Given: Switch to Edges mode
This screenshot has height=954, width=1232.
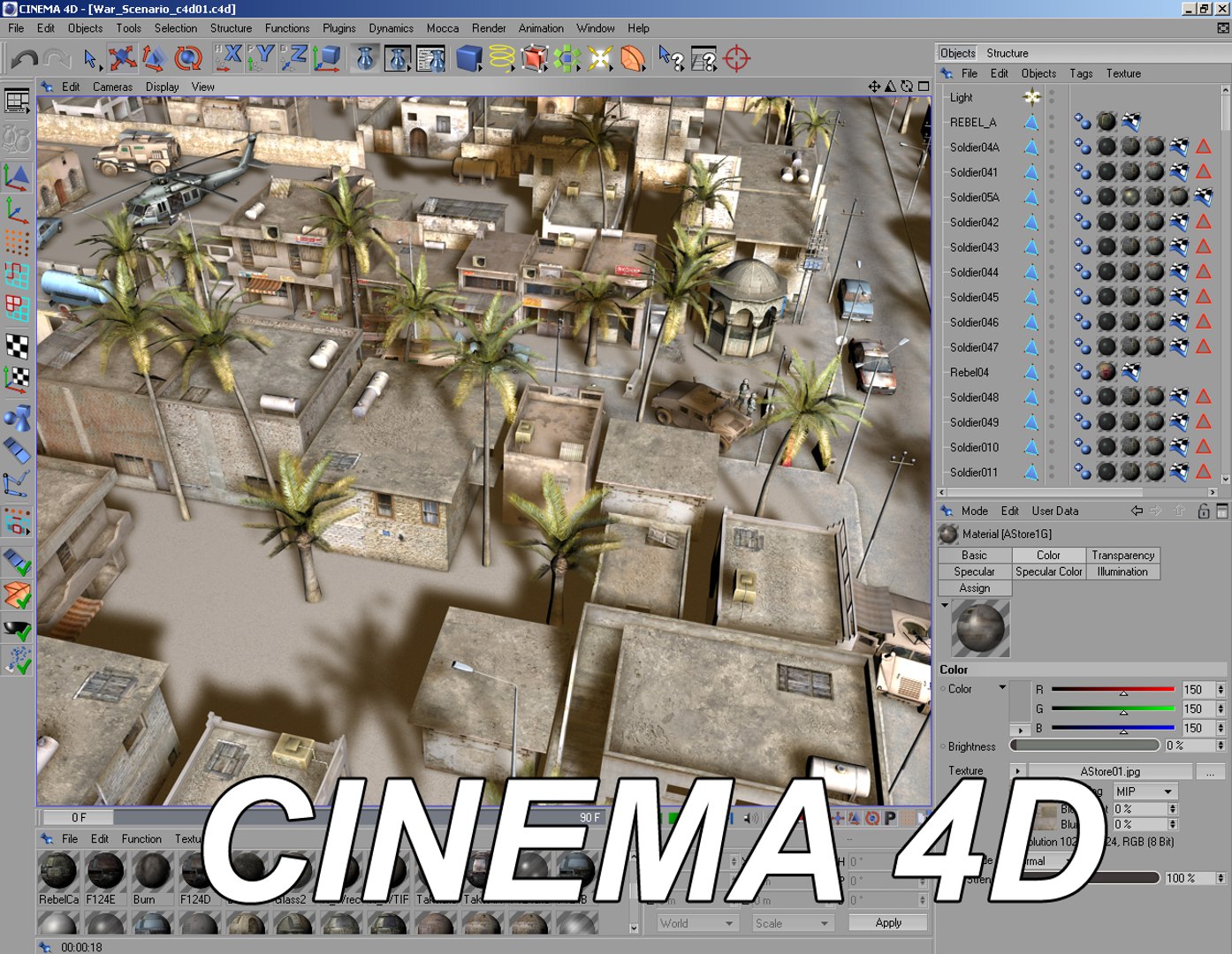Looking at the screenshot, I should click(x=17, y=276).
